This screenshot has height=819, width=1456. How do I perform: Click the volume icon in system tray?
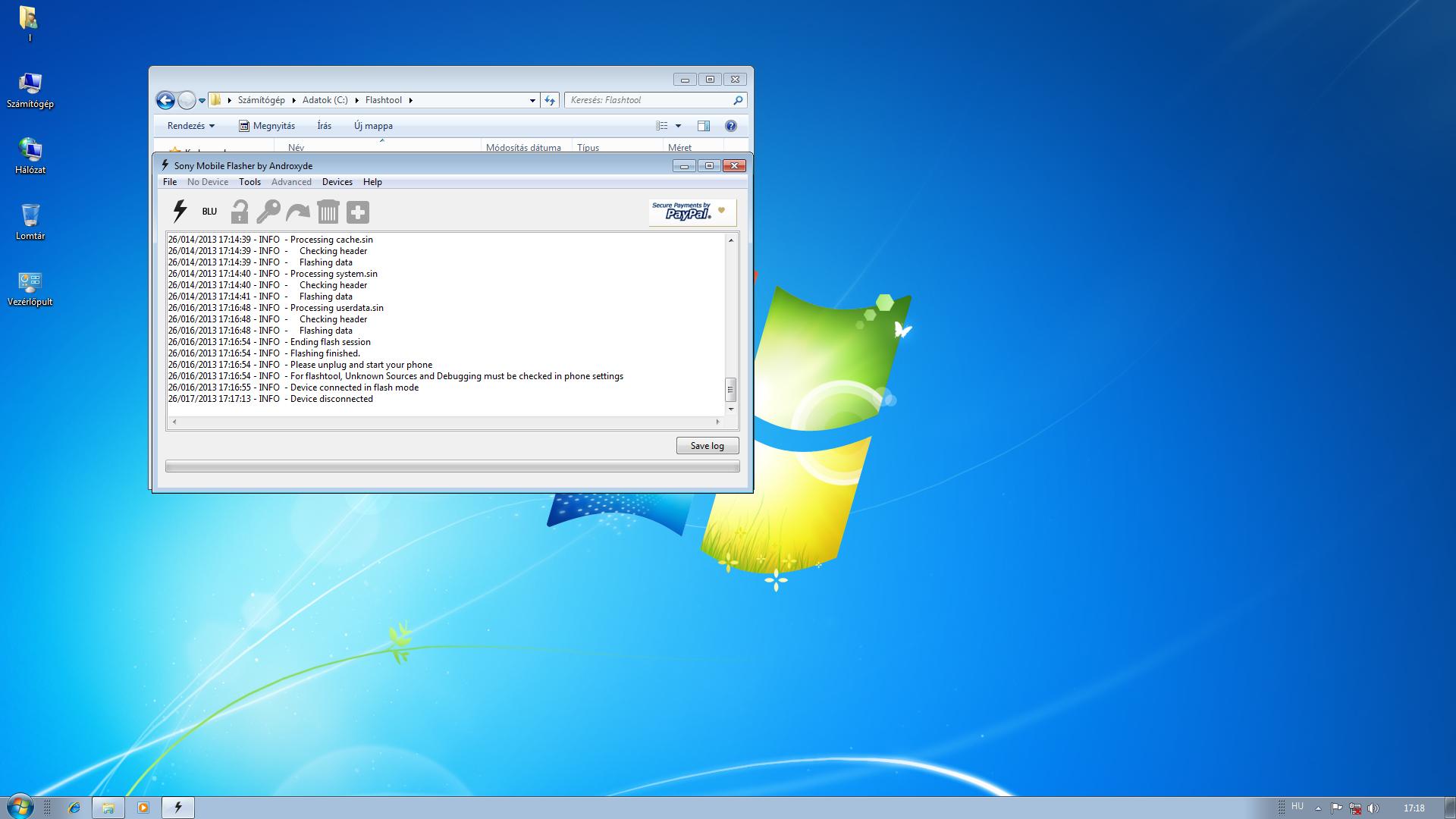pyautogui.click(x=1373, y=808)
